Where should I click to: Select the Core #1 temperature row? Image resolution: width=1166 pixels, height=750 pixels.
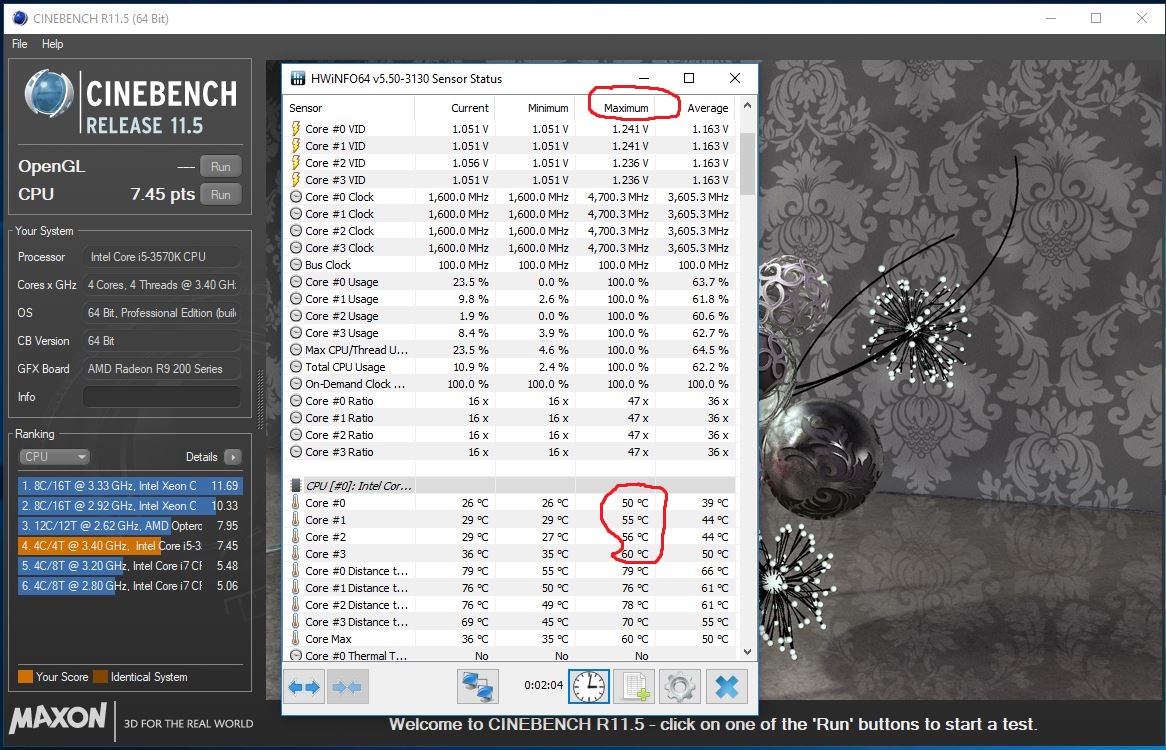tap(509, 520)
